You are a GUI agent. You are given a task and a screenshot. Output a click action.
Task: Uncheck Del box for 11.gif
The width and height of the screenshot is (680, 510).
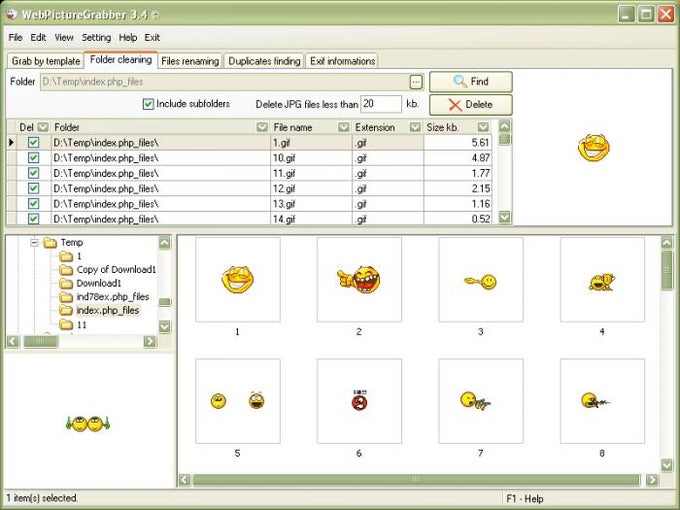pos(33,173)
